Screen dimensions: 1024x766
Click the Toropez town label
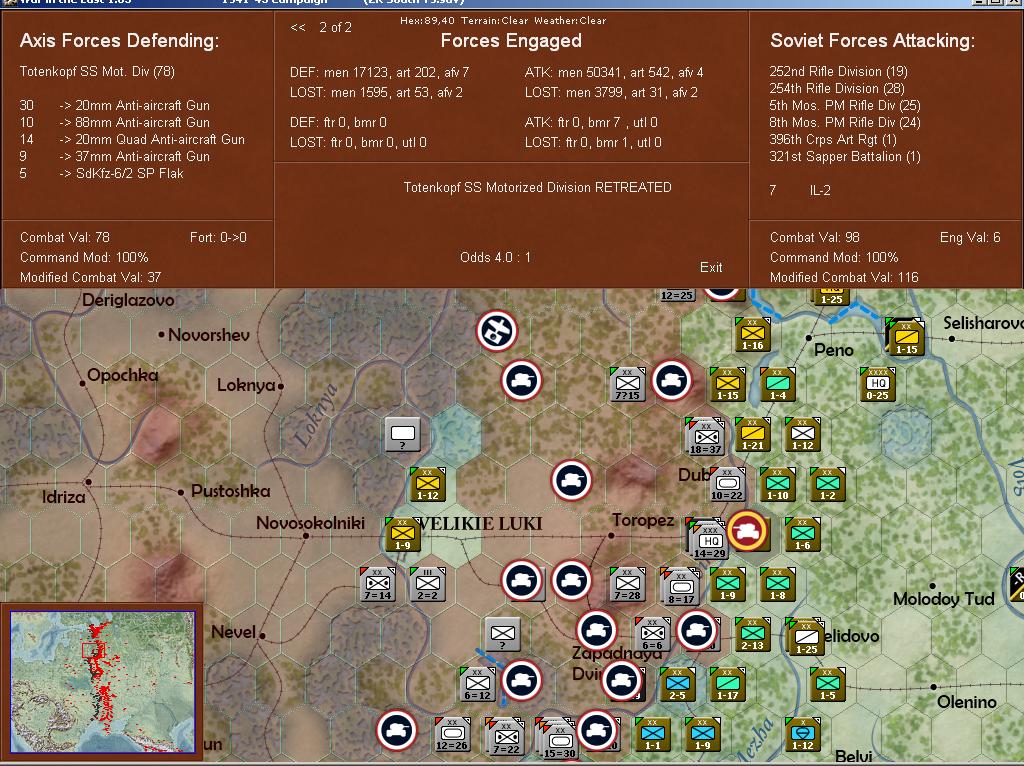pyautogui.click(x=643, y=520)
